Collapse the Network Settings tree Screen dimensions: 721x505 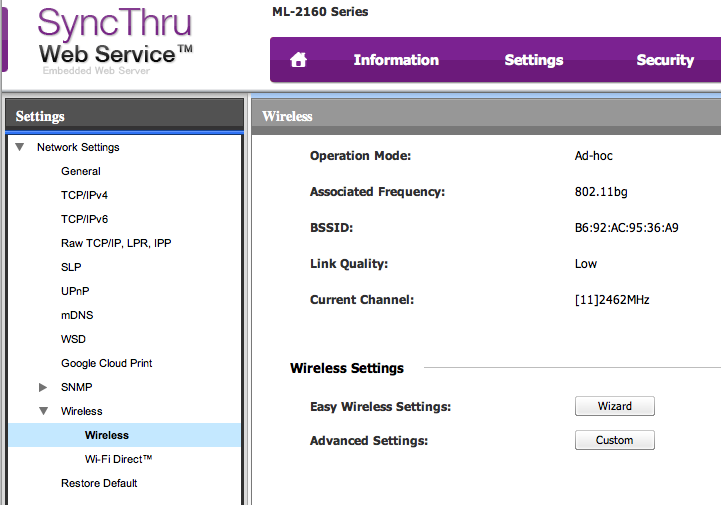(19, 147)
